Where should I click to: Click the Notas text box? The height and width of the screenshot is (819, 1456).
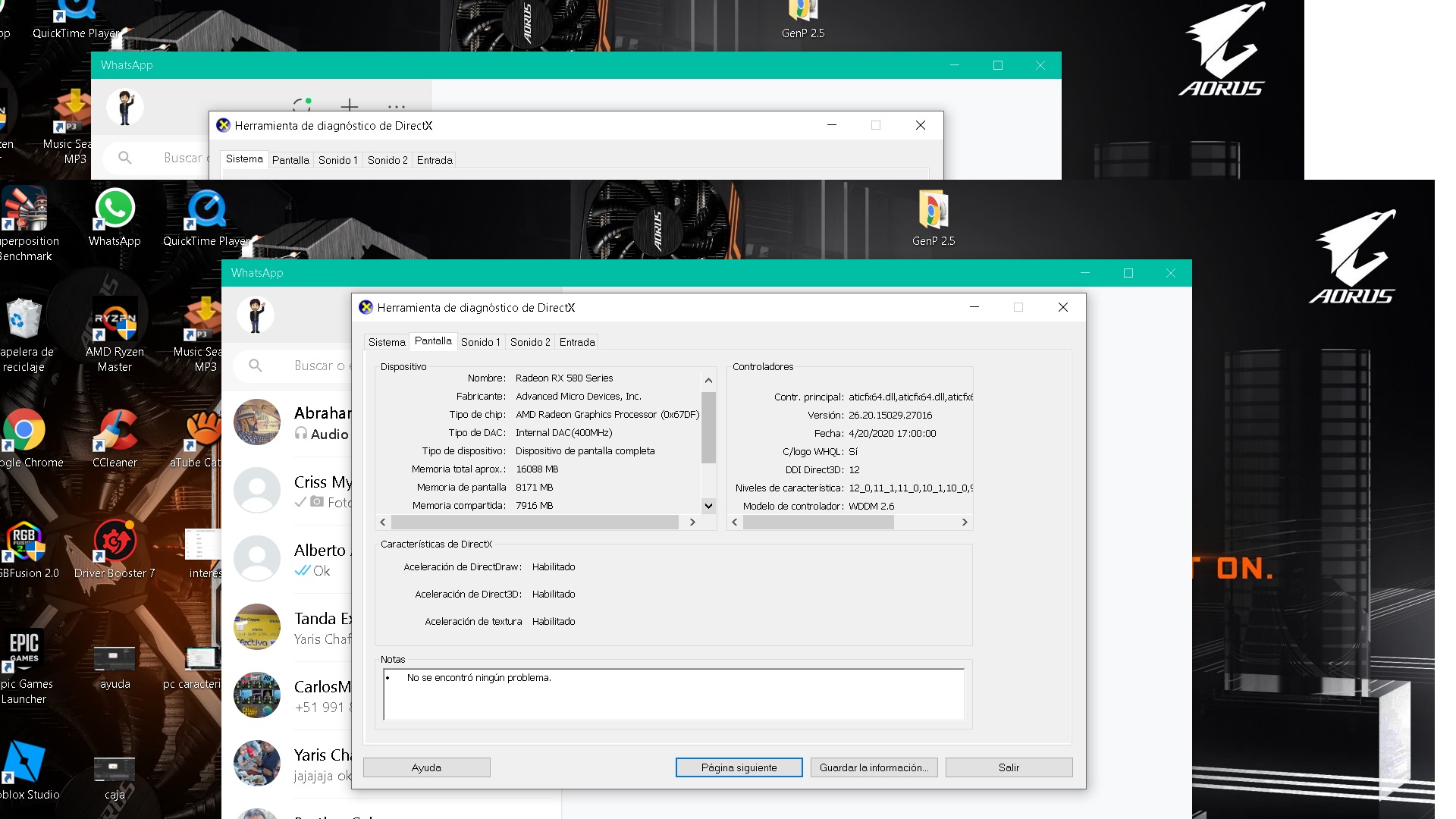click(673, 695)
